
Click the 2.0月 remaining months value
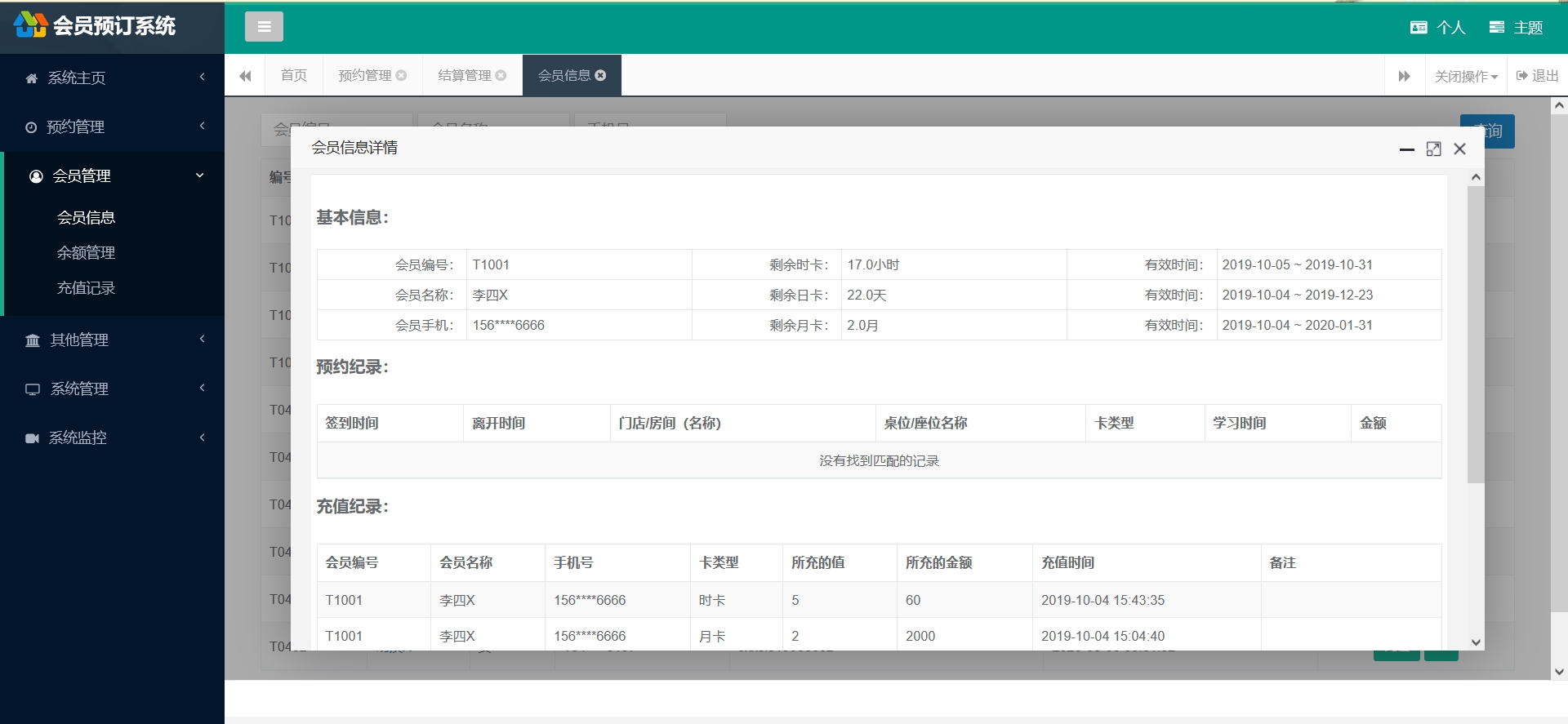(862, 325)
